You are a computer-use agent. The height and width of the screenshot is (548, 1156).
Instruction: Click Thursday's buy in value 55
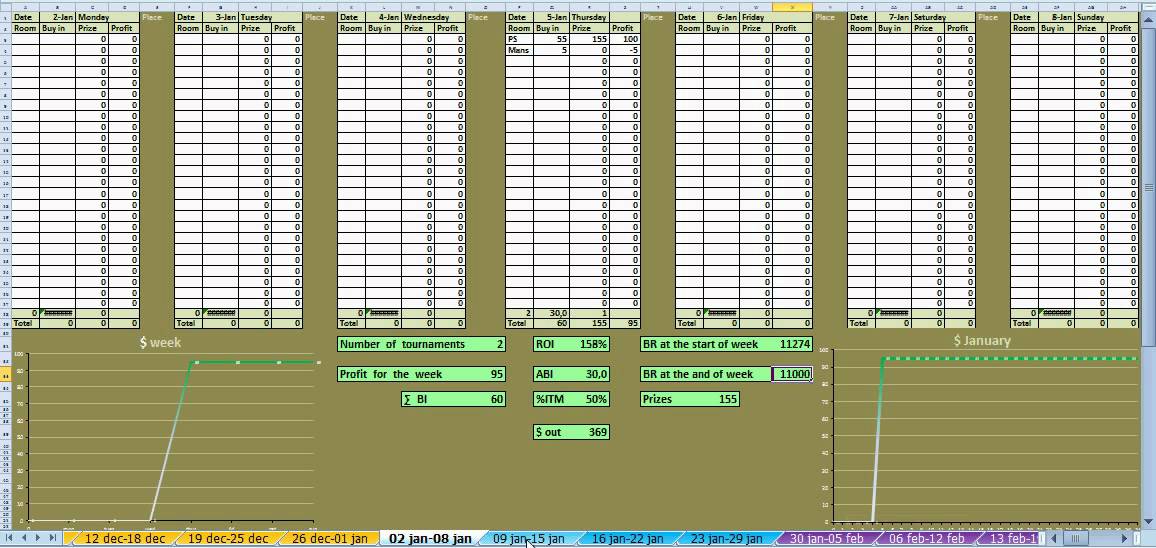[x=551, y=39]
